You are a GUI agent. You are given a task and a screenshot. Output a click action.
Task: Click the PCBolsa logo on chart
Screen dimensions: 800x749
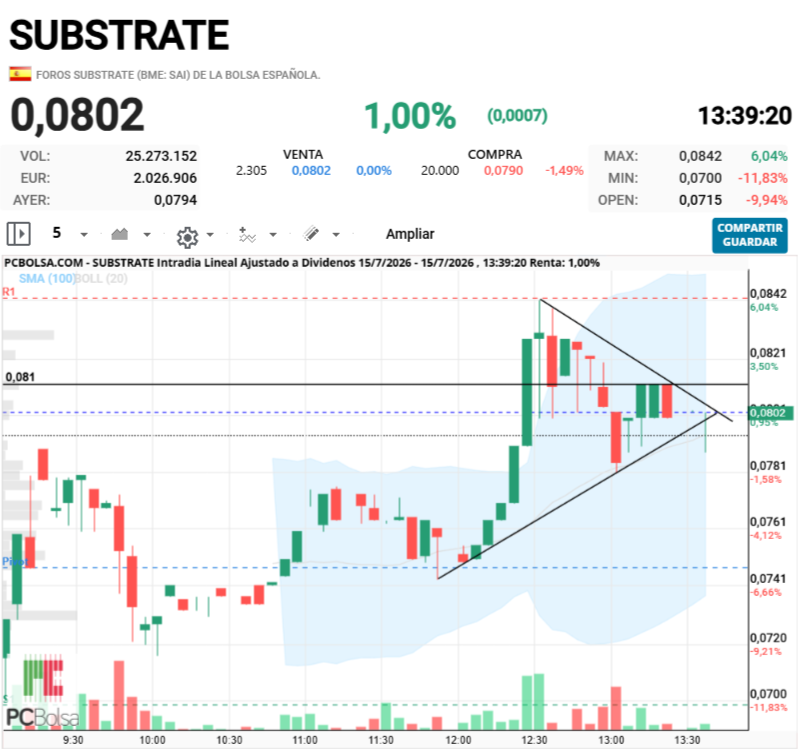pos(42,692)
